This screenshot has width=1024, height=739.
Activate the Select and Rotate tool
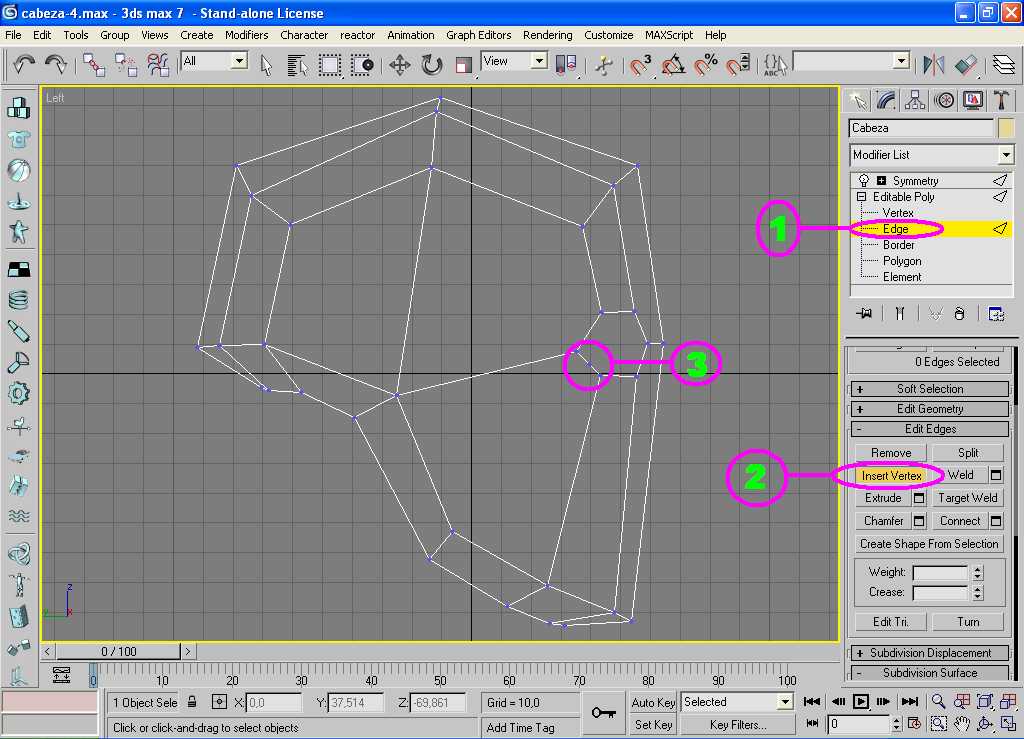tap(432, 65)
